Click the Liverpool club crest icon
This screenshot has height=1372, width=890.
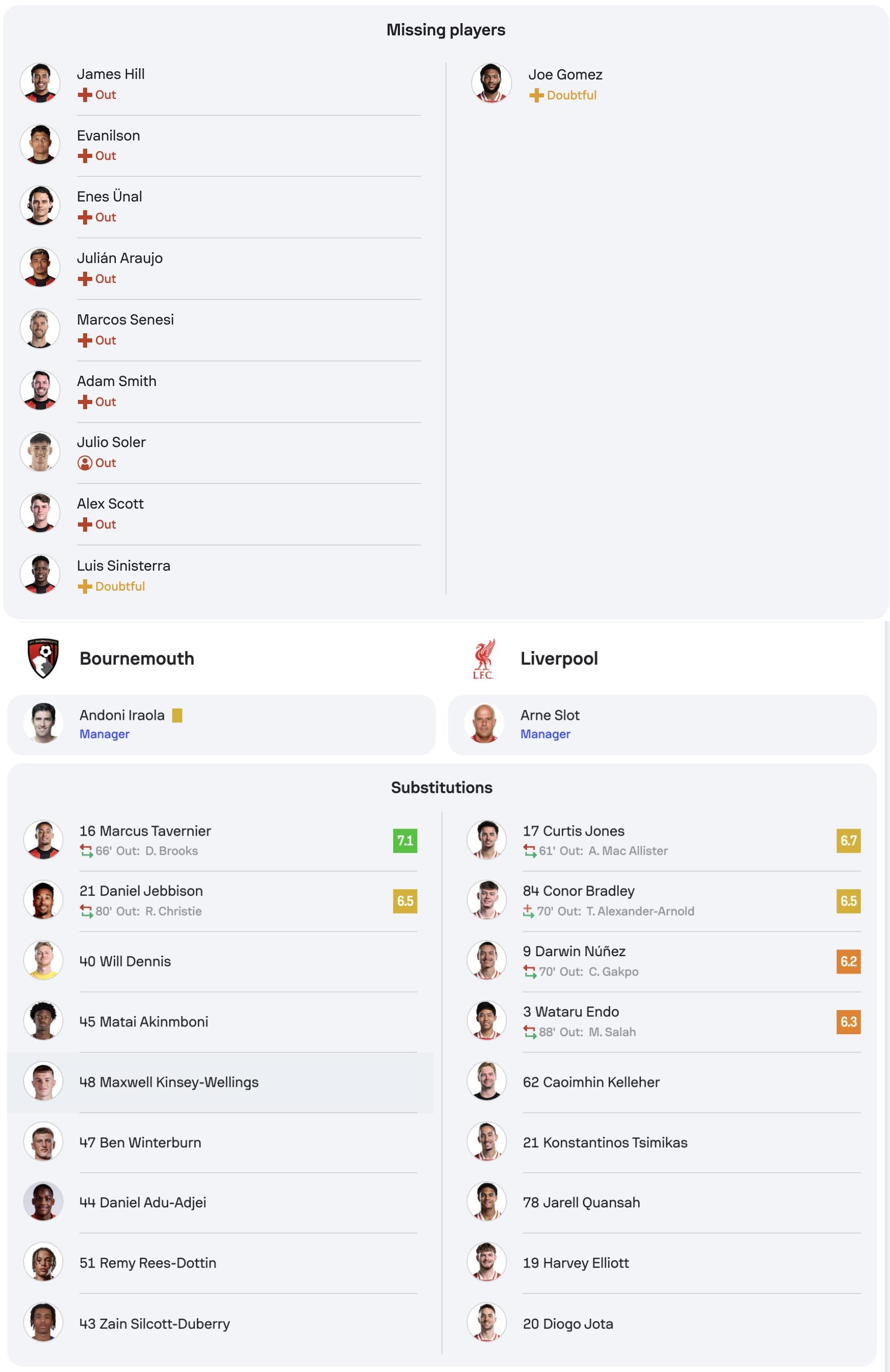pos(483,658)
